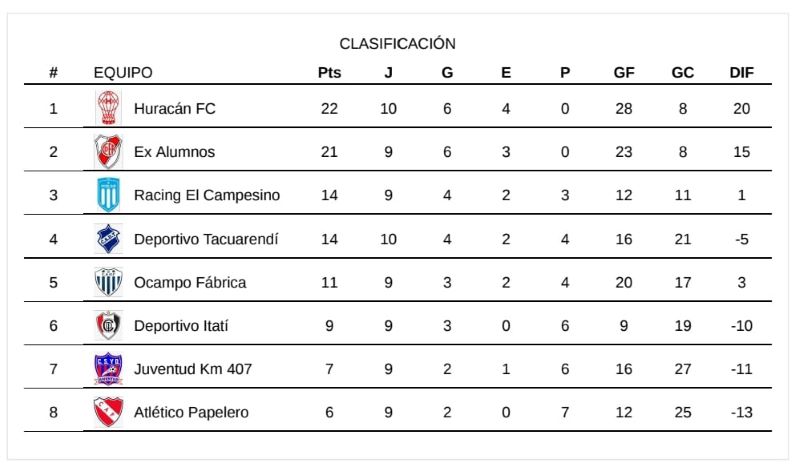This screenshot has width=800, height=468.
Task: Click the Atlético Papelero team crest
Action: [x=107, y=412]
